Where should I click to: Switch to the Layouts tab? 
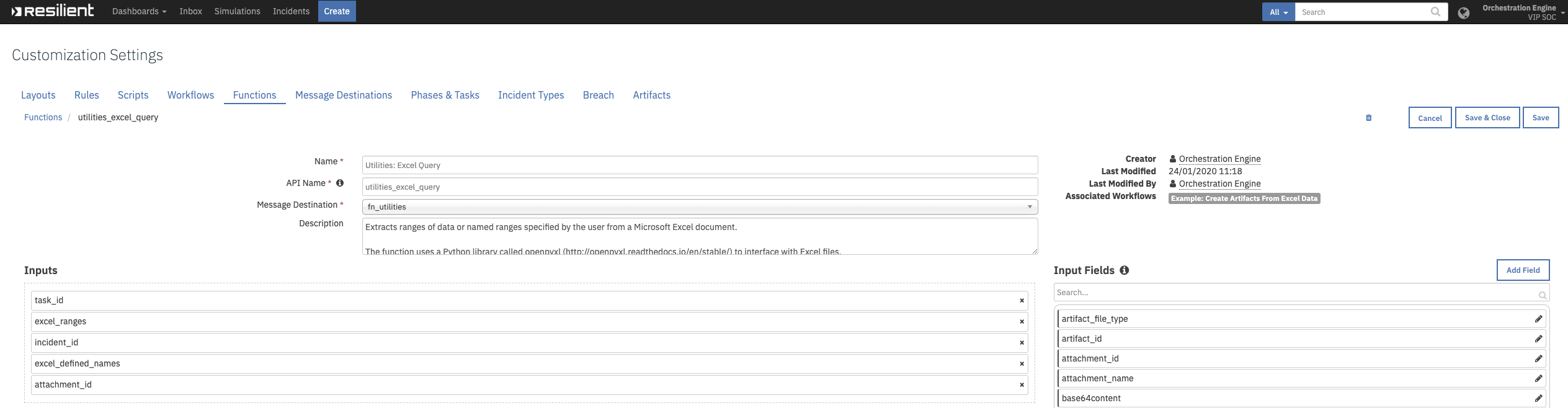[38, 95]
